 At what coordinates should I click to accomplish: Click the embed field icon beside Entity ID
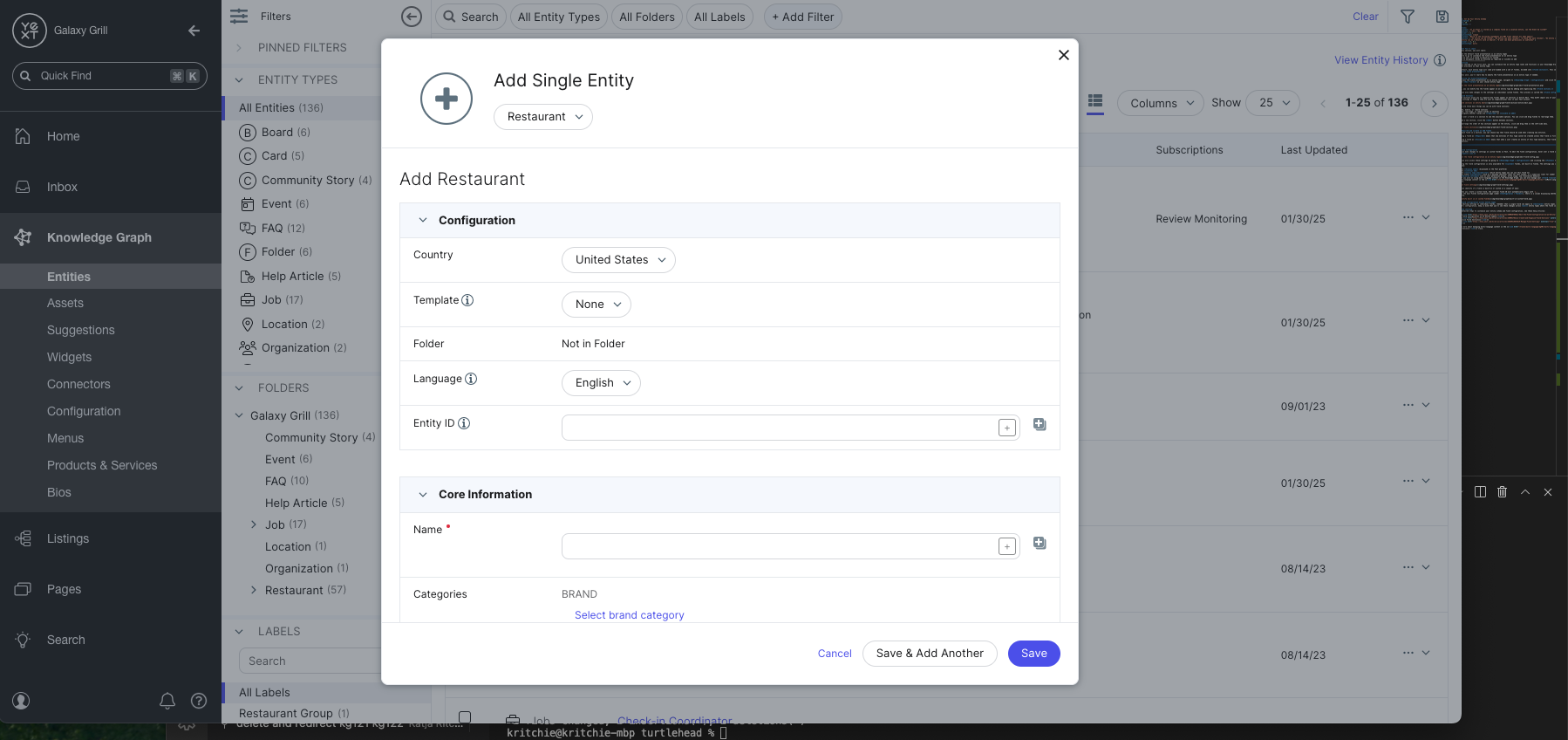1040,424
